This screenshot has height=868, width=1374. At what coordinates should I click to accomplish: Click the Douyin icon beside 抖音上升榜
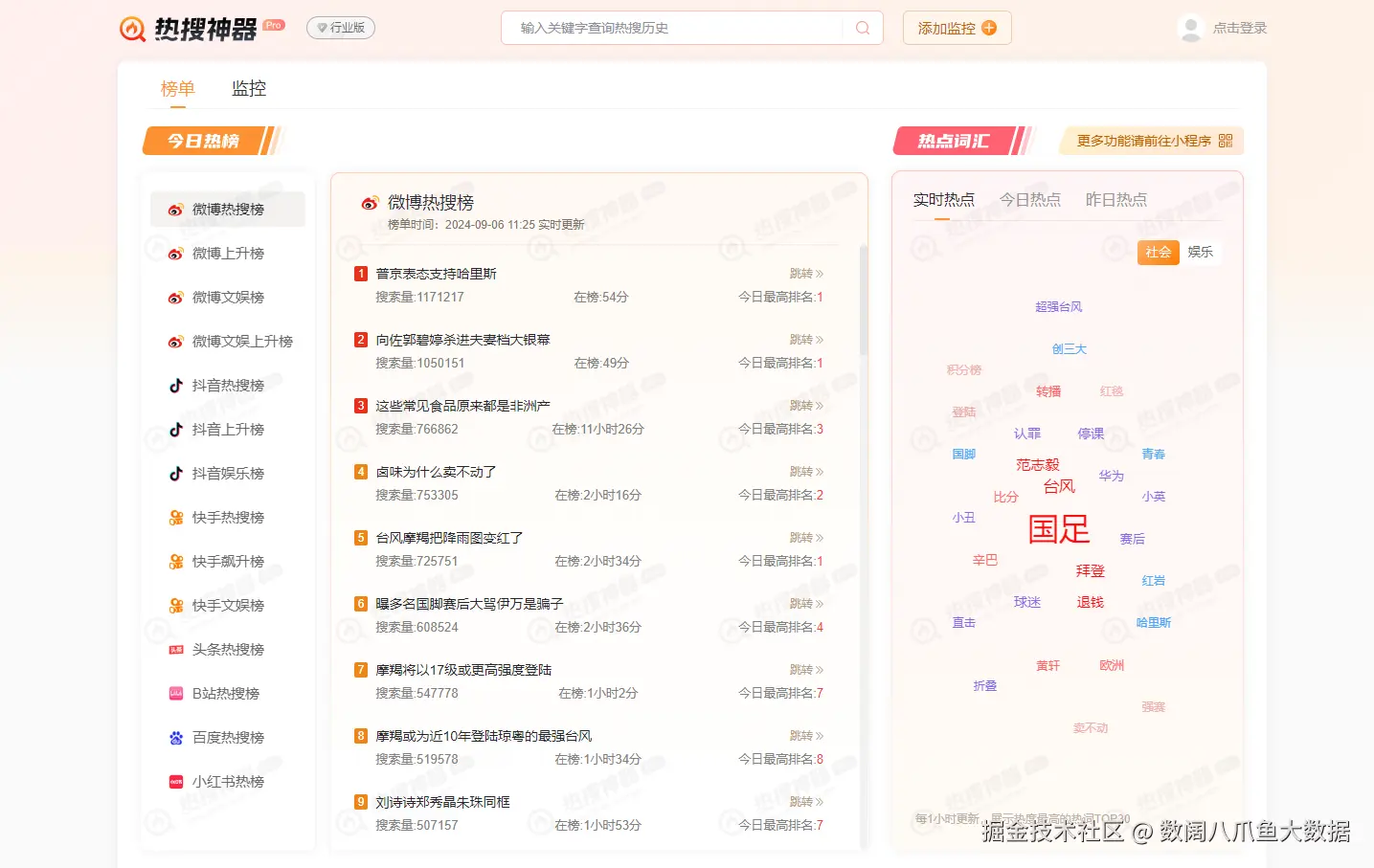point(176,430)
